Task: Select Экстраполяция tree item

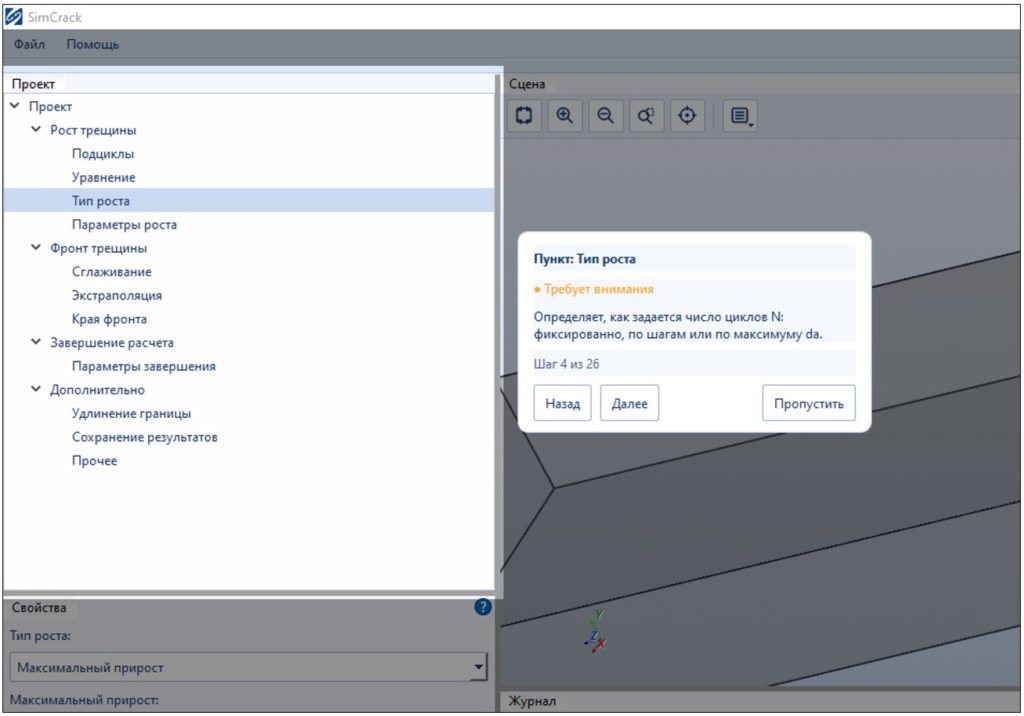Action: pos(117,295)
